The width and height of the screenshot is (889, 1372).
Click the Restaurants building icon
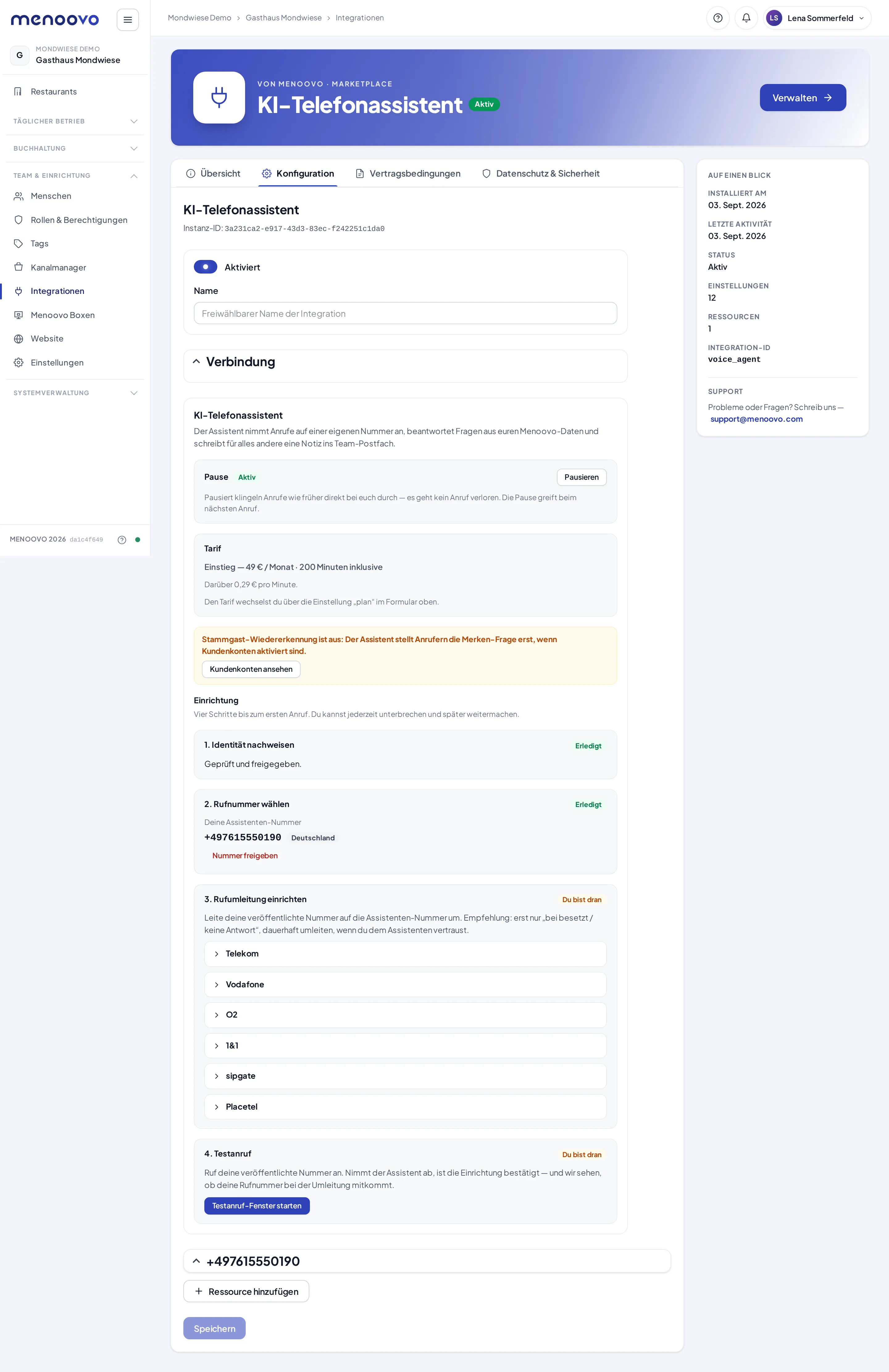(19, 92)
